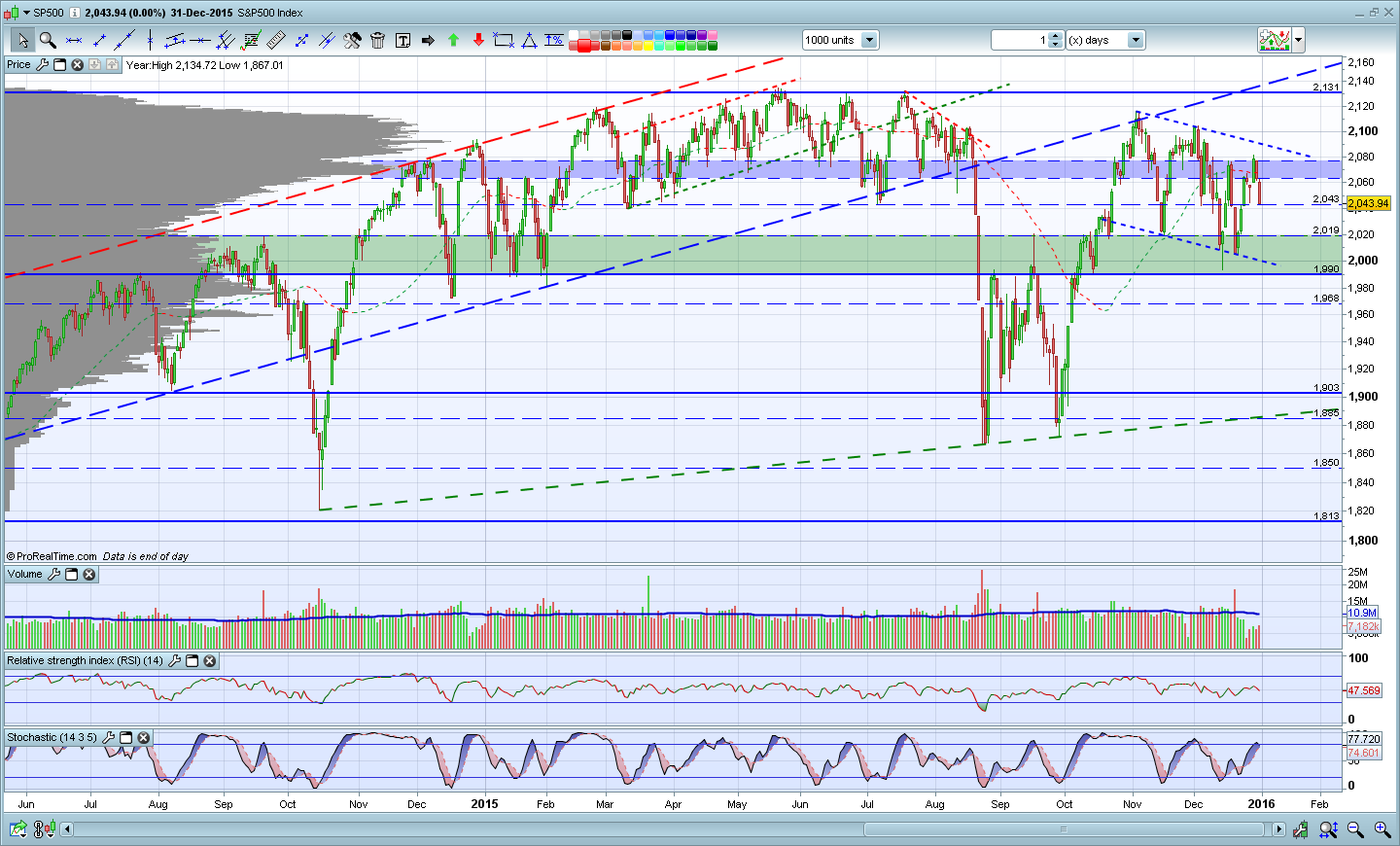Click the Year High/Low text
The height and width of the screenshot is (846, 1400).
pyautogui.click(x=205, y=65)
